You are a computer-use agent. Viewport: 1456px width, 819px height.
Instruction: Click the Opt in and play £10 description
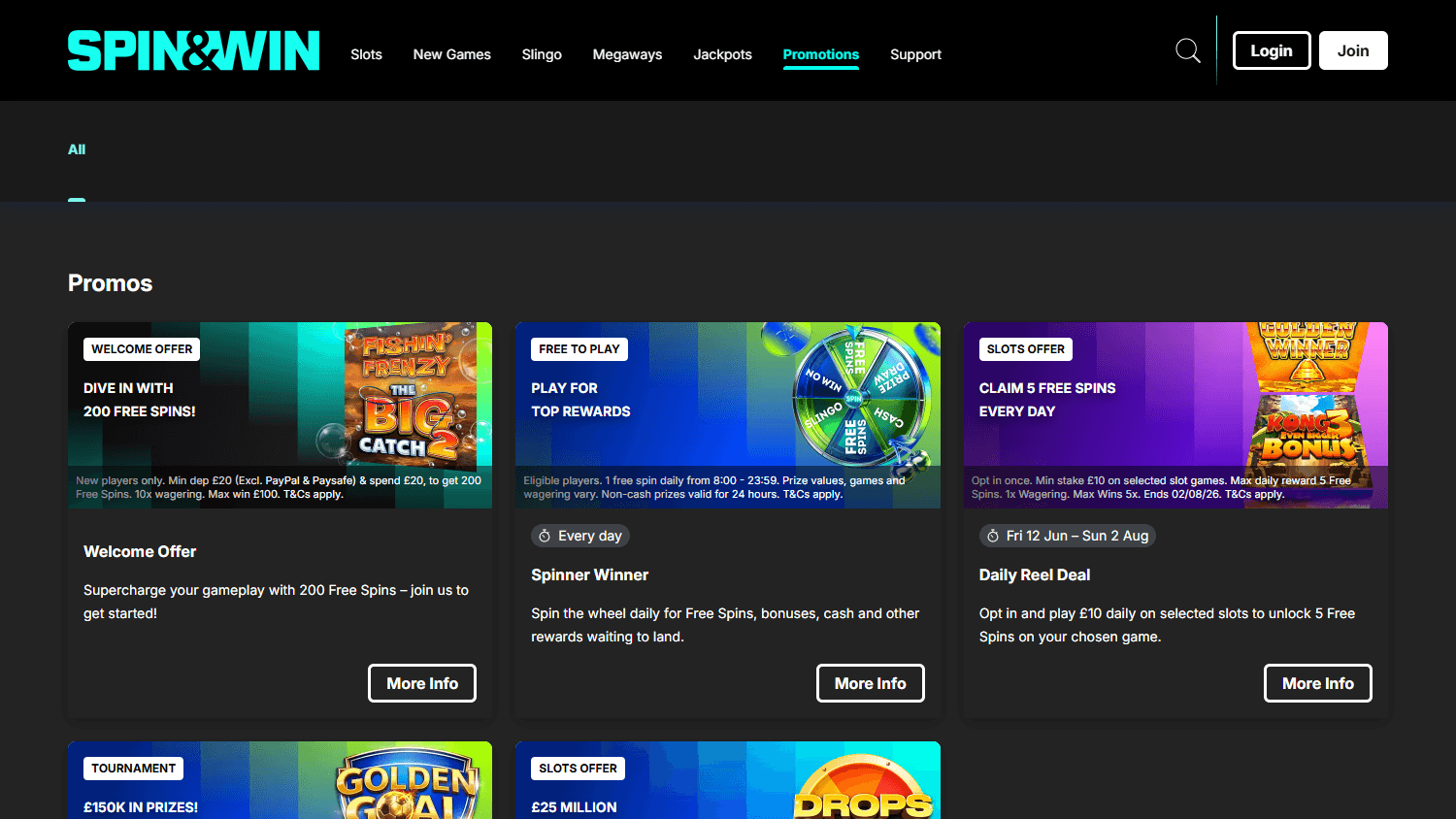[x=1167, y=625]
